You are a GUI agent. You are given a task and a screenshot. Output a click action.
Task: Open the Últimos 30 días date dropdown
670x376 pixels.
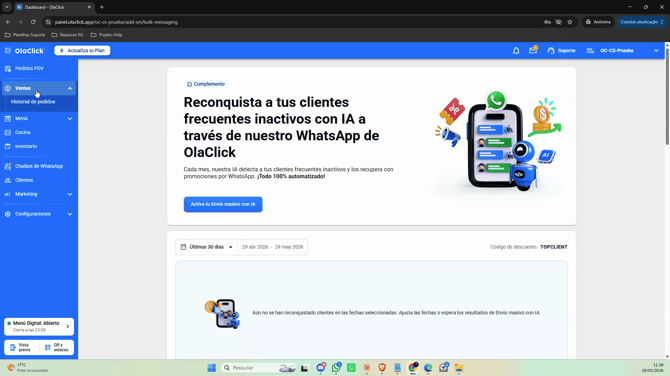pyautogui.click(x=206, y=247)
